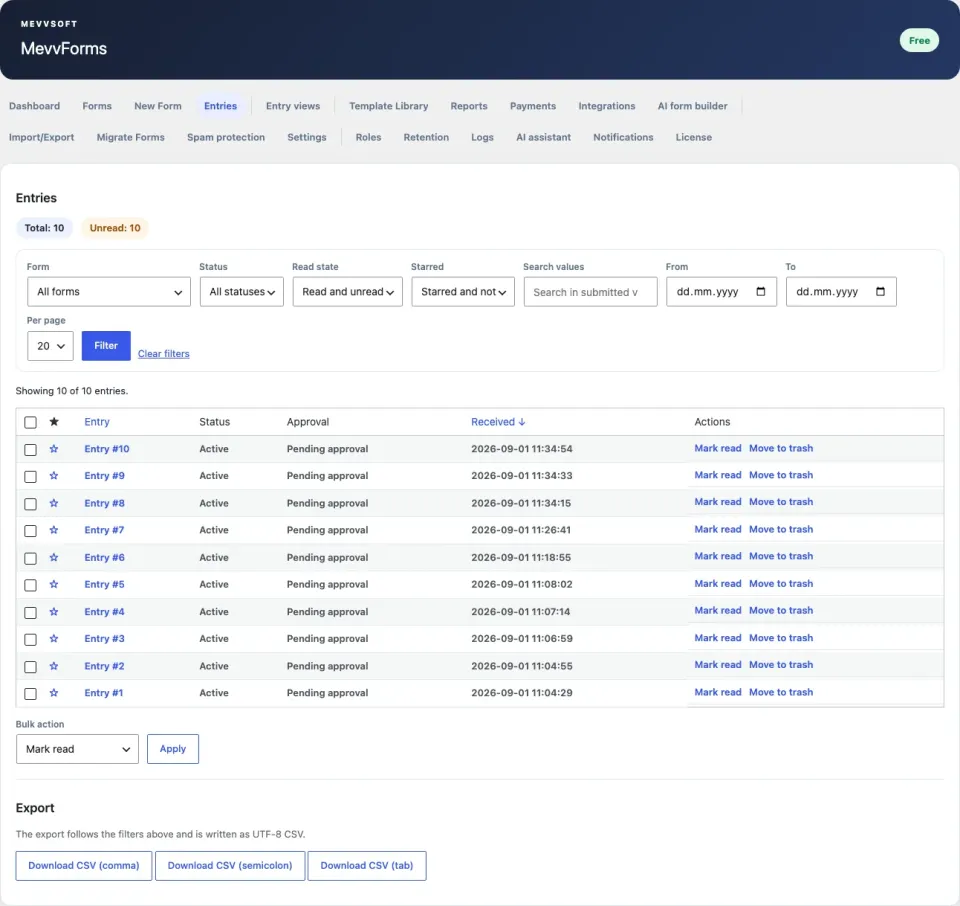
Task: Open the Forms tab
Action: pyautogui.click(x=97, y=106)
